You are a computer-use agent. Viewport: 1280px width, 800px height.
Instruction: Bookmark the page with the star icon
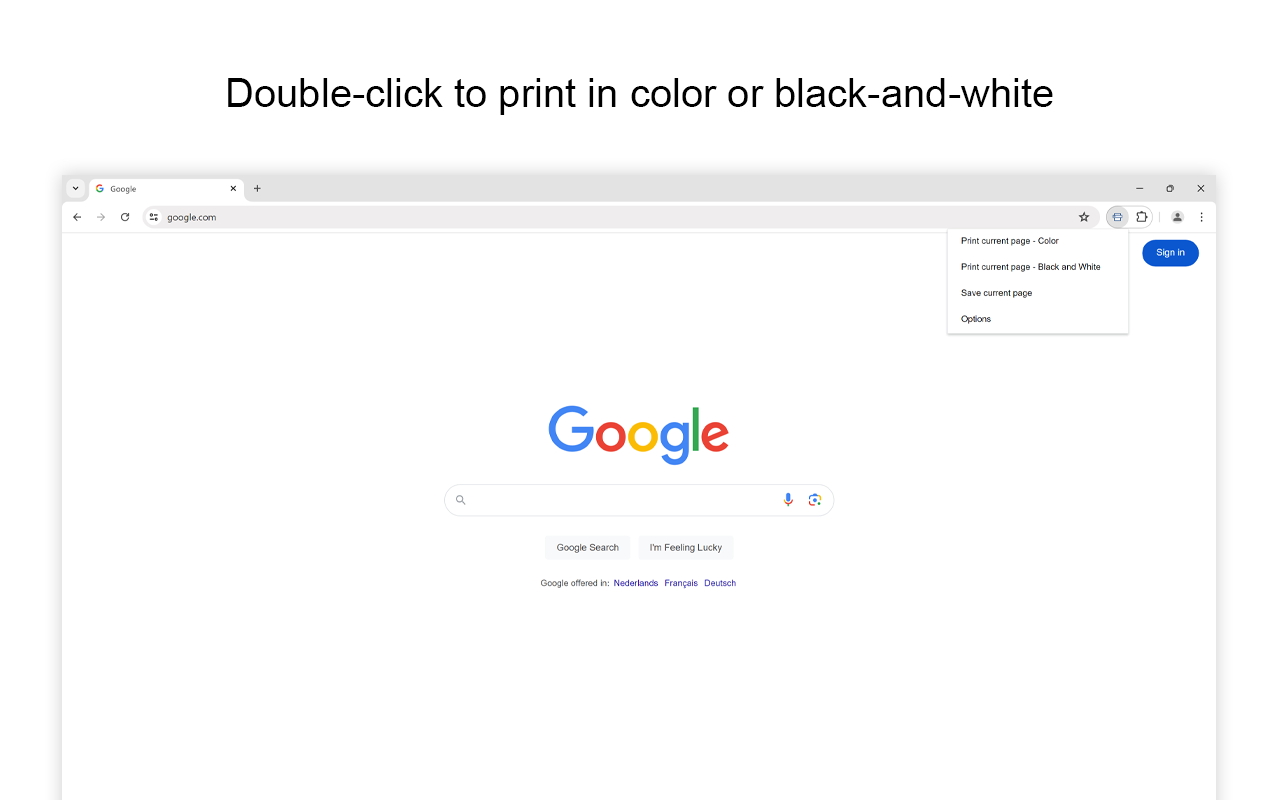(1085, 217)
